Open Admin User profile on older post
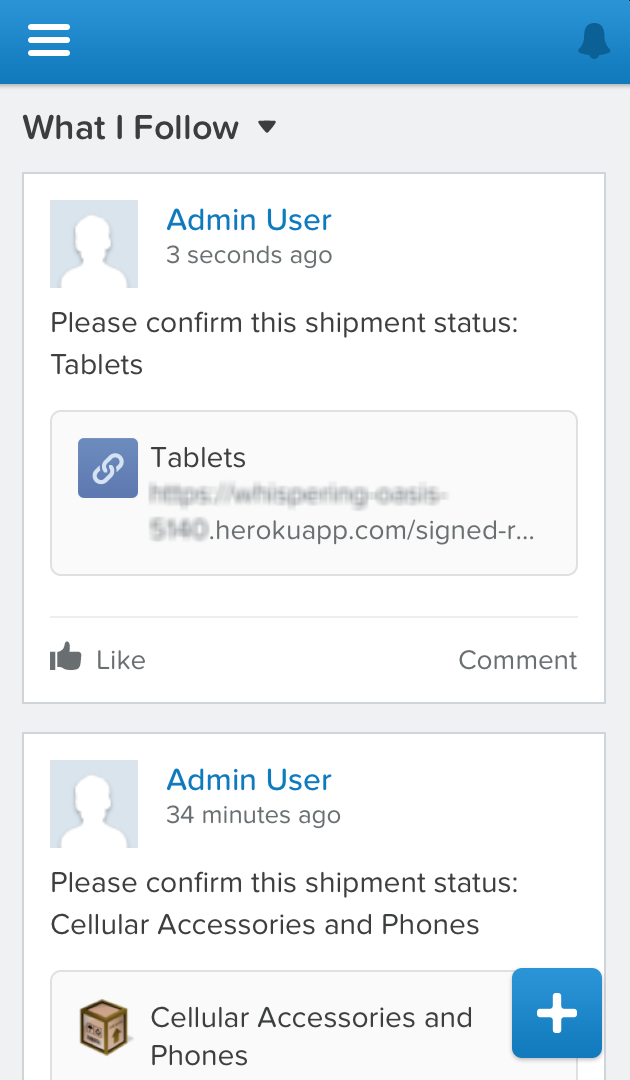The width and height of the screenshot is (630, 1080). (x=249, y=780)
